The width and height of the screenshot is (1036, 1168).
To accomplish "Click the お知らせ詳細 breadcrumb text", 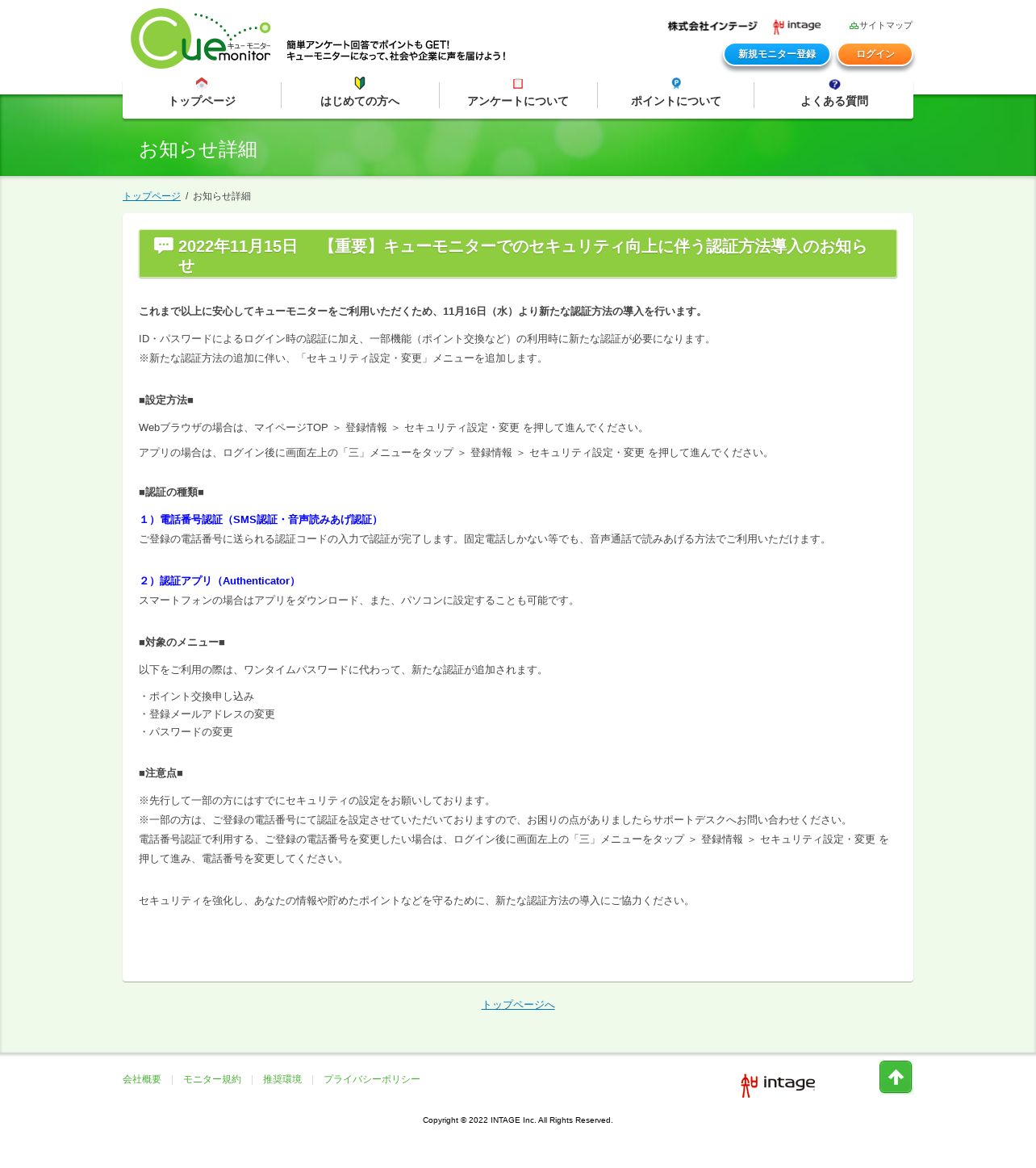I will click(x=222, y=196).
